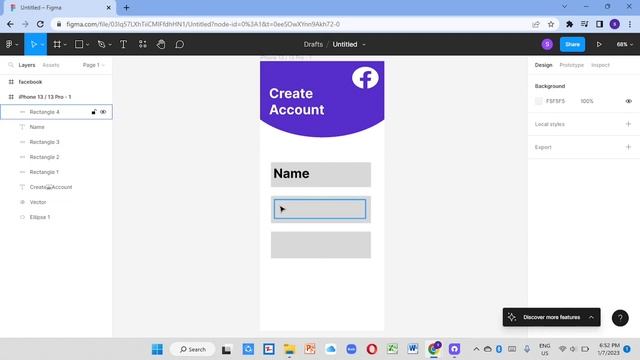640x360 pixels.
Task: Toggle background color visibility eye
Action: click(629, 101)
